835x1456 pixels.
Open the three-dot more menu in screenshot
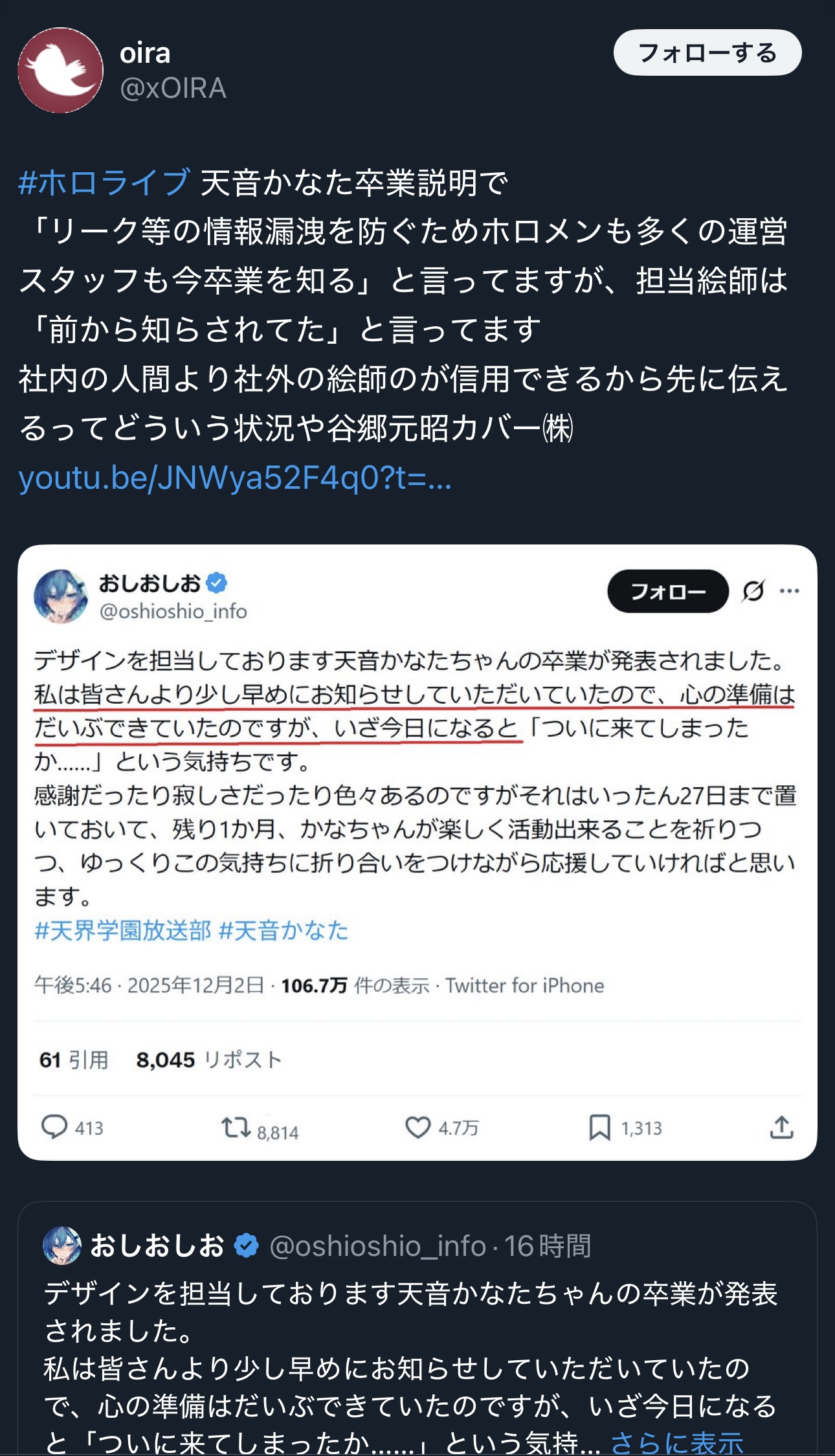789,590
